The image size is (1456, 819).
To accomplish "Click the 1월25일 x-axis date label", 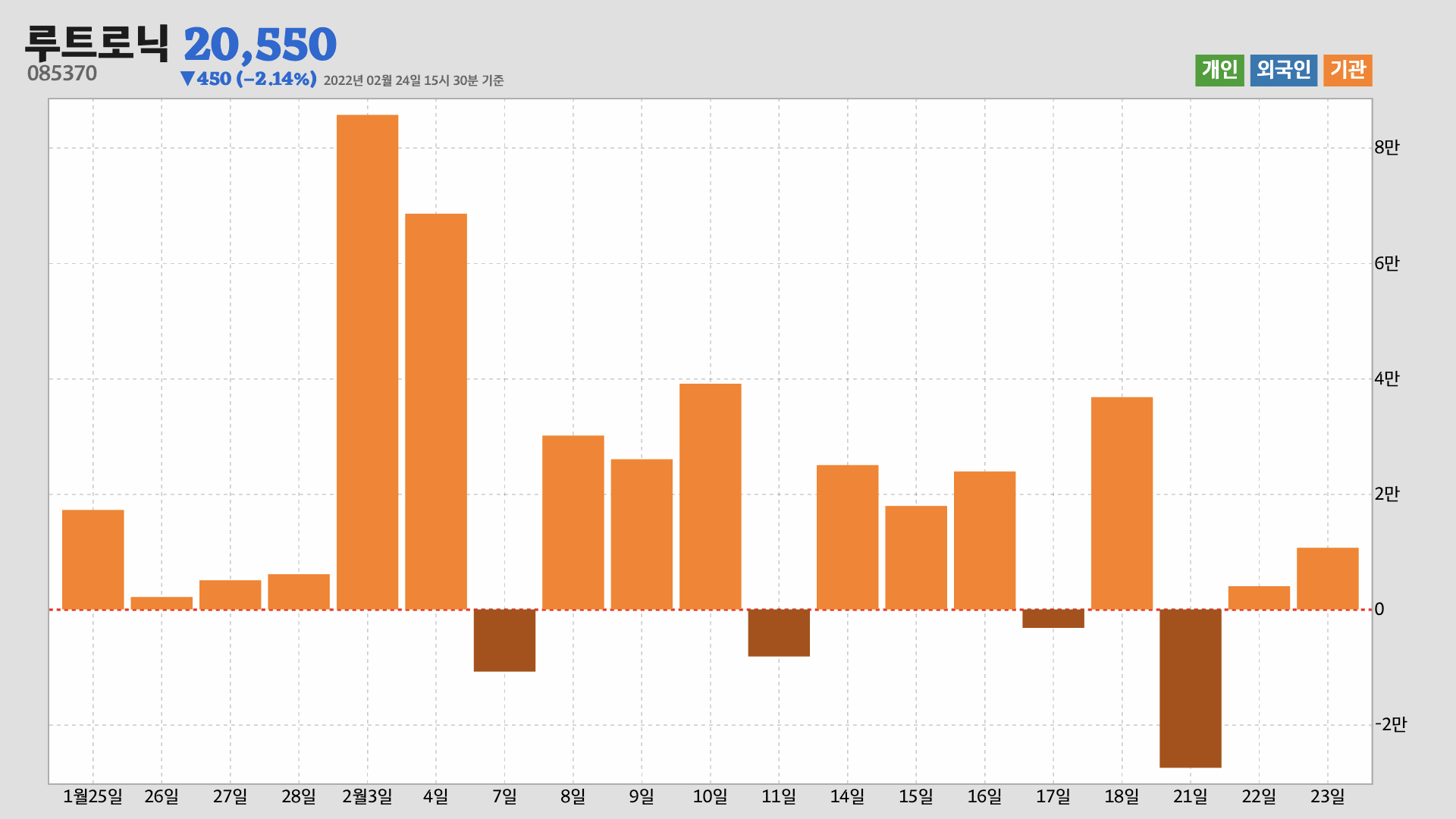I will 93,797.
